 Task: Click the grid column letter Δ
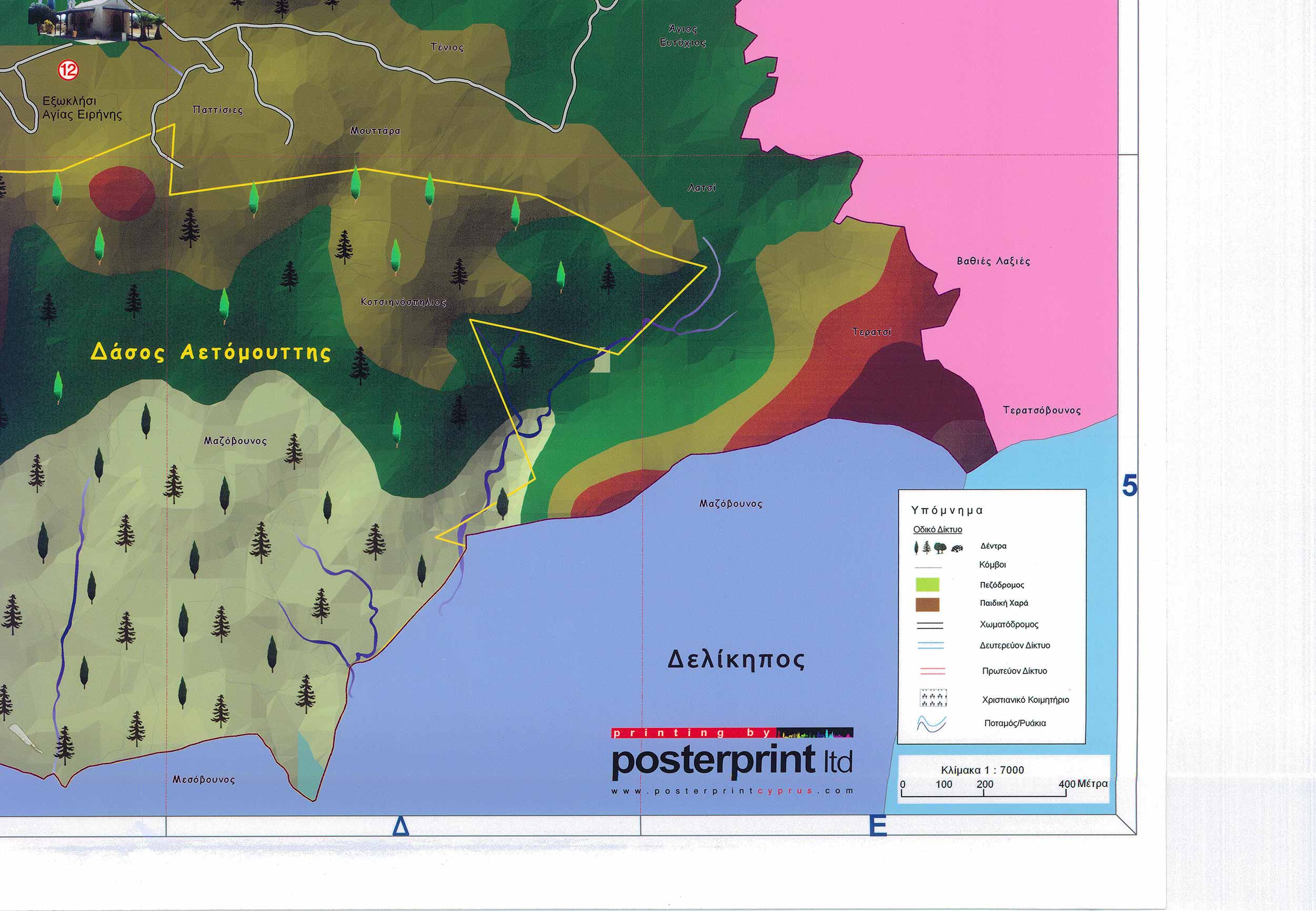(x=401, y=827)
